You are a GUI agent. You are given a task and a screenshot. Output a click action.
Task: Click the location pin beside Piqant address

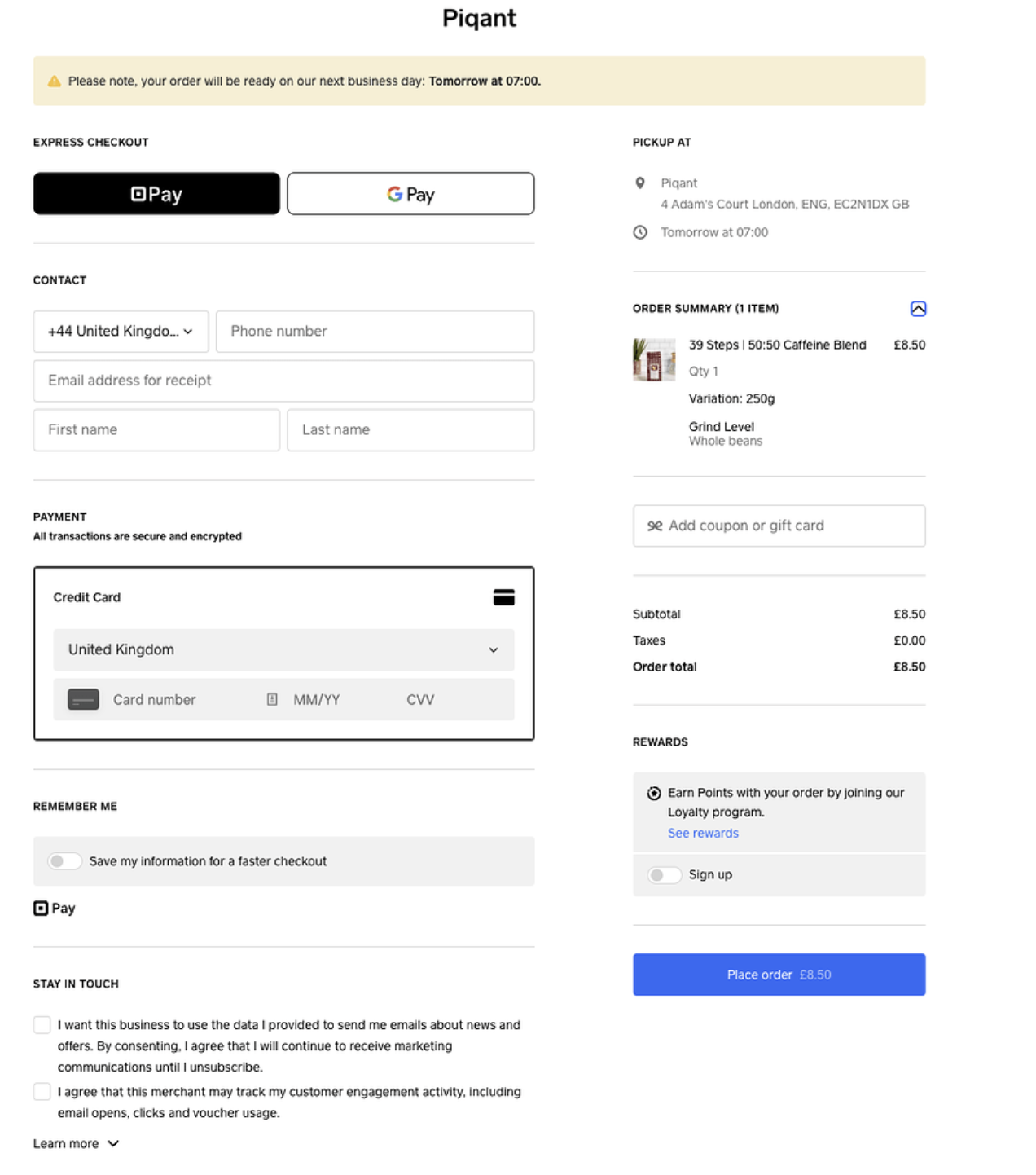[x=640, y=183]
